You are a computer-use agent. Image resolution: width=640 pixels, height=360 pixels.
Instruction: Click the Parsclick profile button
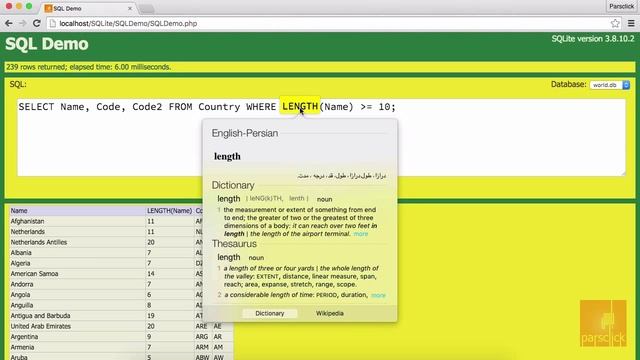[621, 6]
